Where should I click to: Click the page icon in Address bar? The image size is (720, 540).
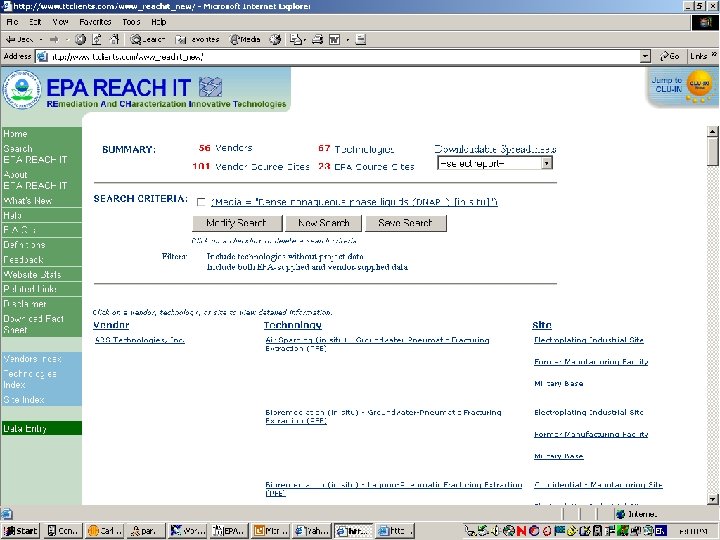(x=42, y=56)
